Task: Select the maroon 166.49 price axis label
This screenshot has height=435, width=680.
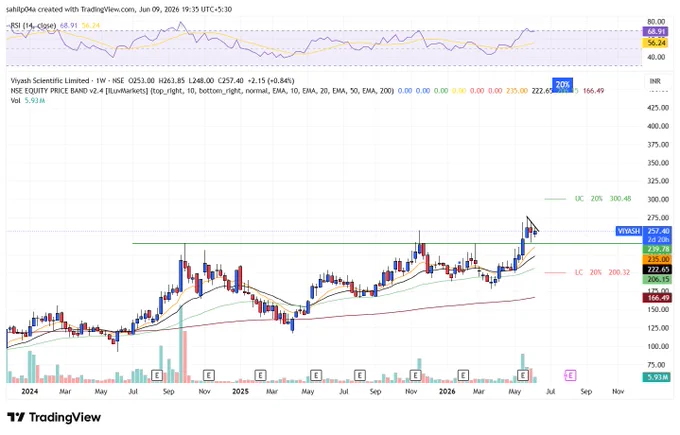Action: tap(658, 298)
